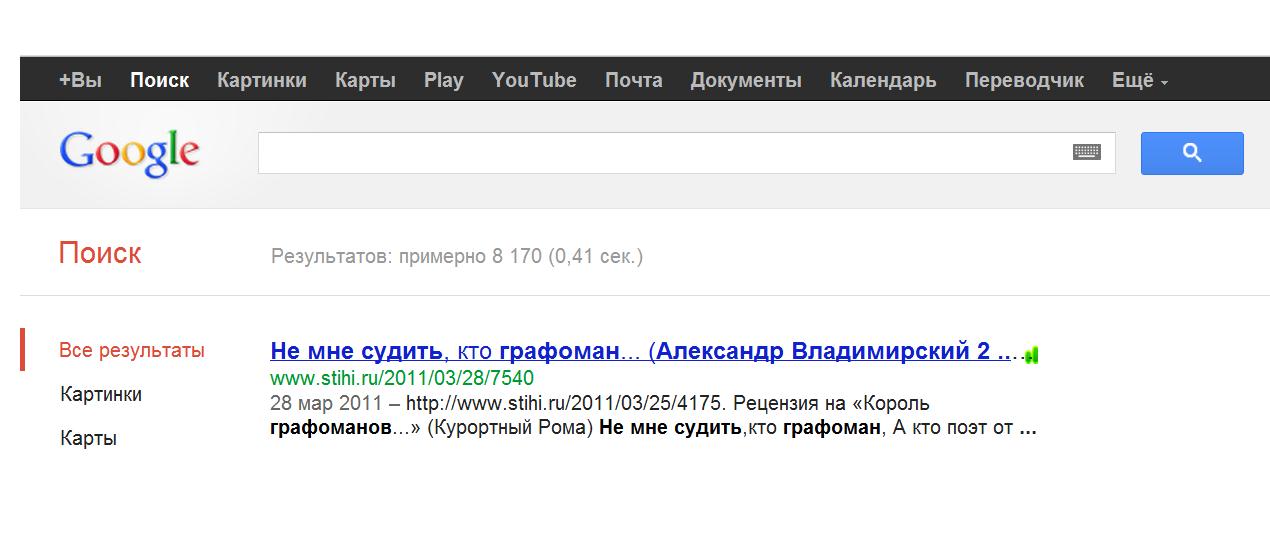Go to Картинки in the top navigation bar
The image size is (1270, 540).
261,81
